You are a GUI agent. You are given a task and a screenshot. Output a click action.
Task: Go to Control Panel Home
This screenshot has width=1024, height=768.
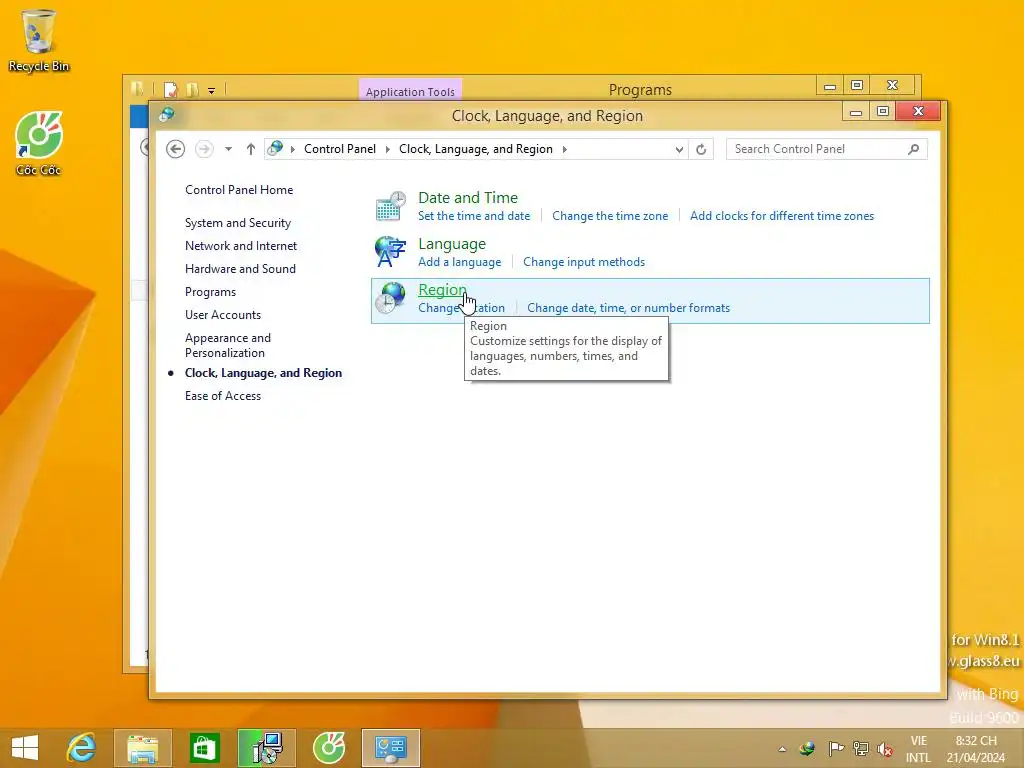(239, 190)
